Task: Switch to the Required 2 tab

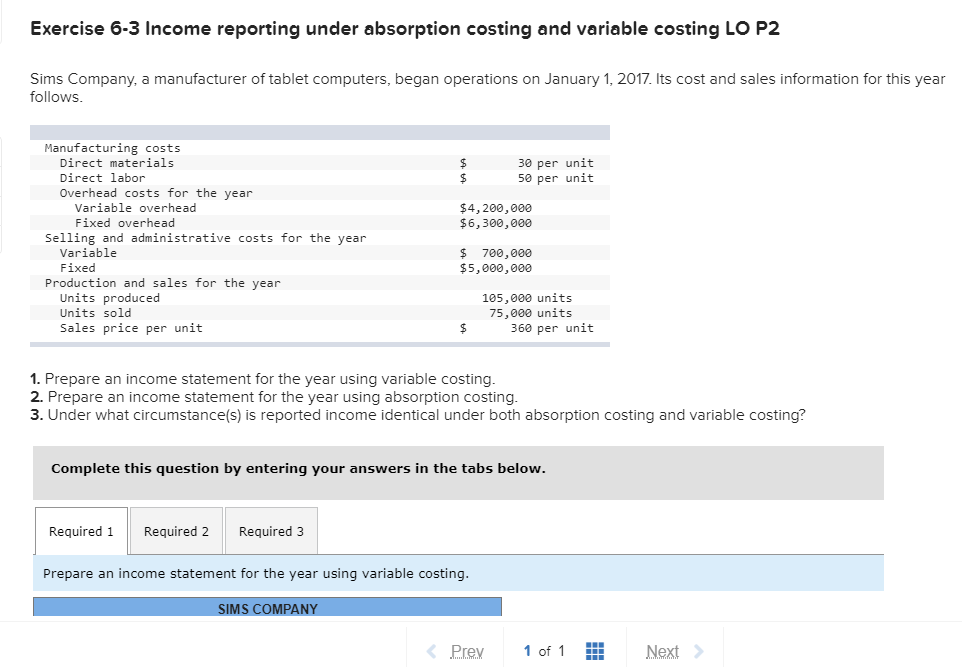Action: [x=176, y=531]
